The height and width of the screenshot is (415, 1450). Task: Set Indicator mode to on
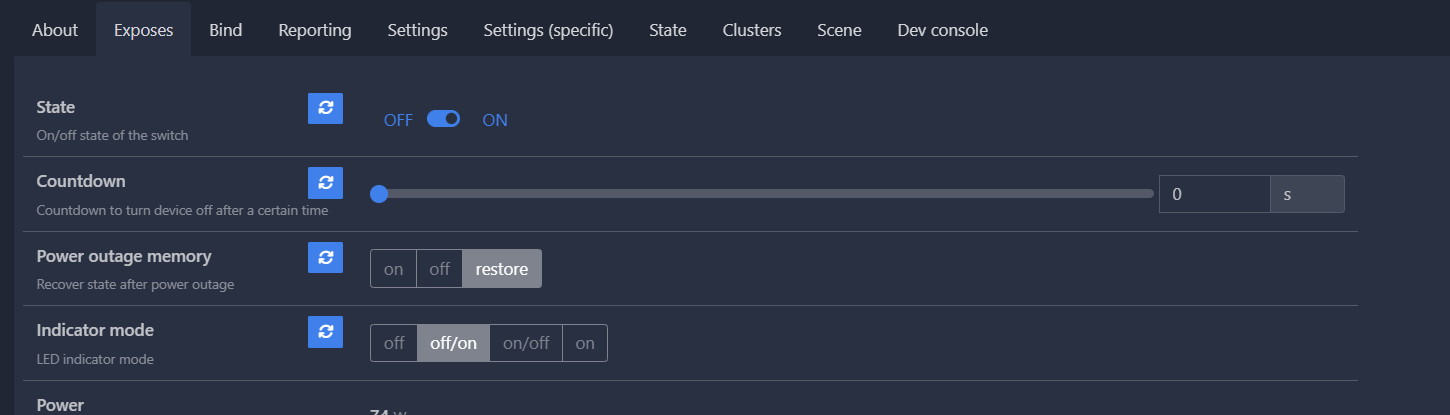585,343
